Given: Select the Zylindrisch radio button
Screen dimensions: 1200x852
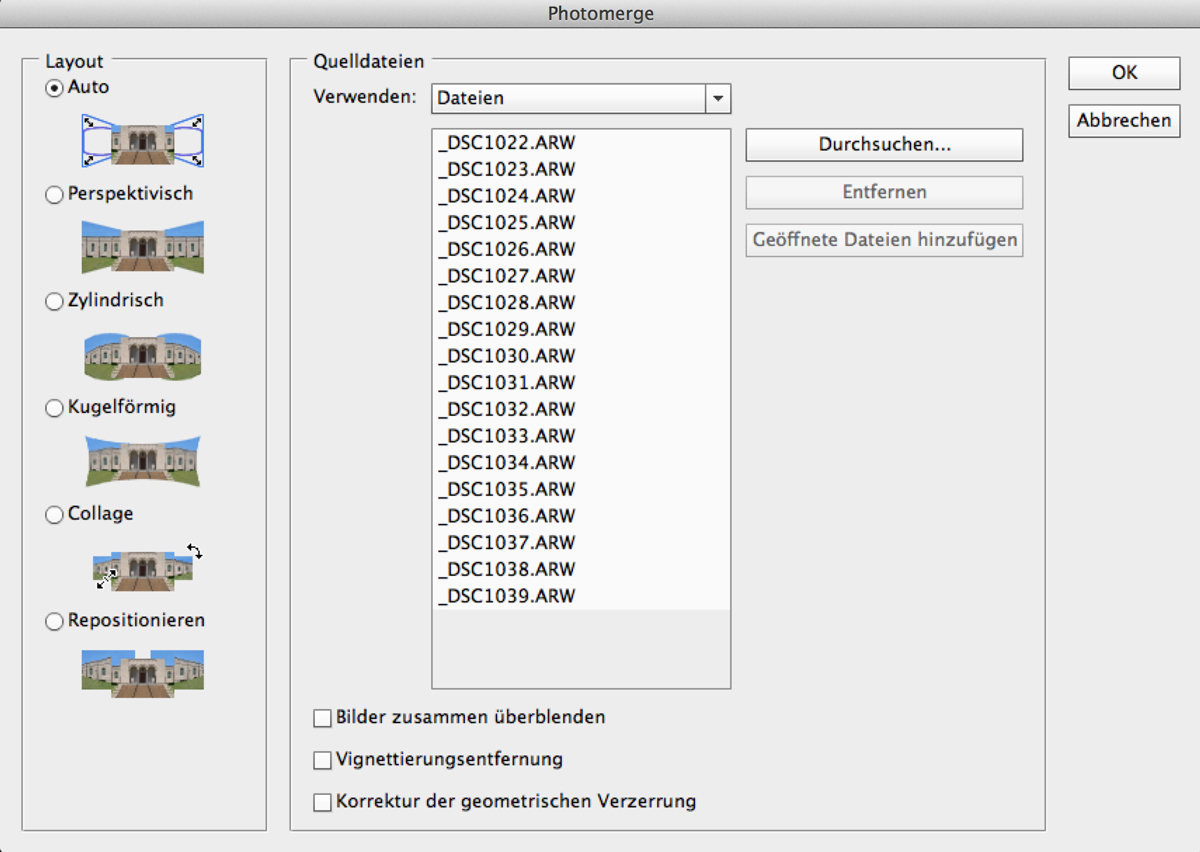Looking at the screenshot, I should [x=54, y=301].
